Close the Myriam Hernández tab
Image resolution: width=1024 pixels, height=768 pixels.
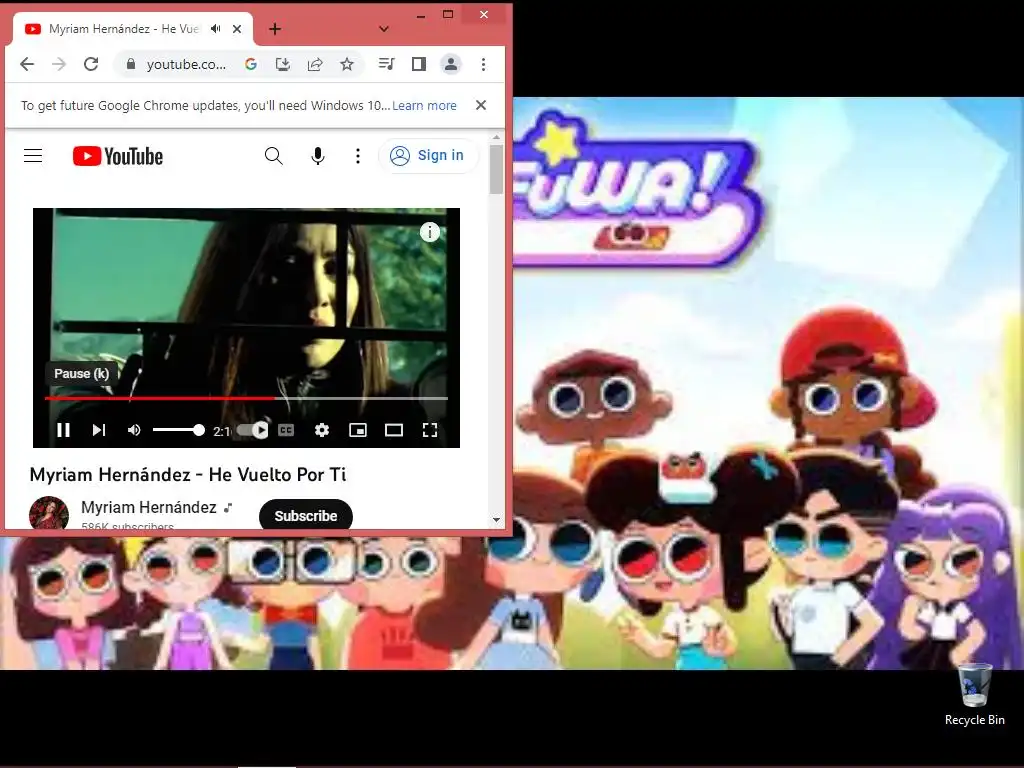point(237,29)
